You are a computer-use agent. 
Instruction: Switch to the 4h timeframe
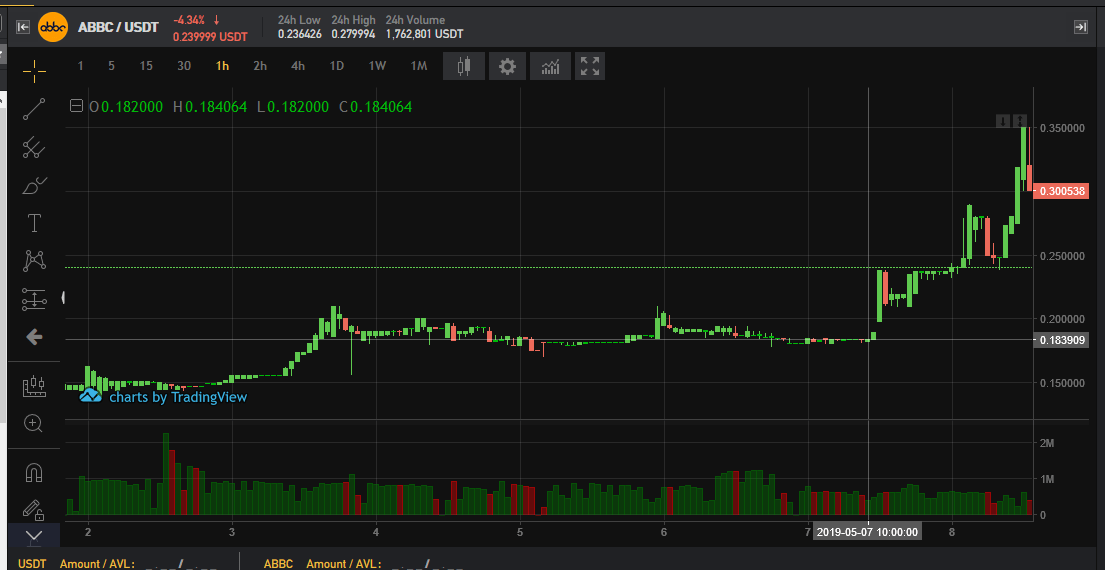pyautogui.click(x=297, y=66)
